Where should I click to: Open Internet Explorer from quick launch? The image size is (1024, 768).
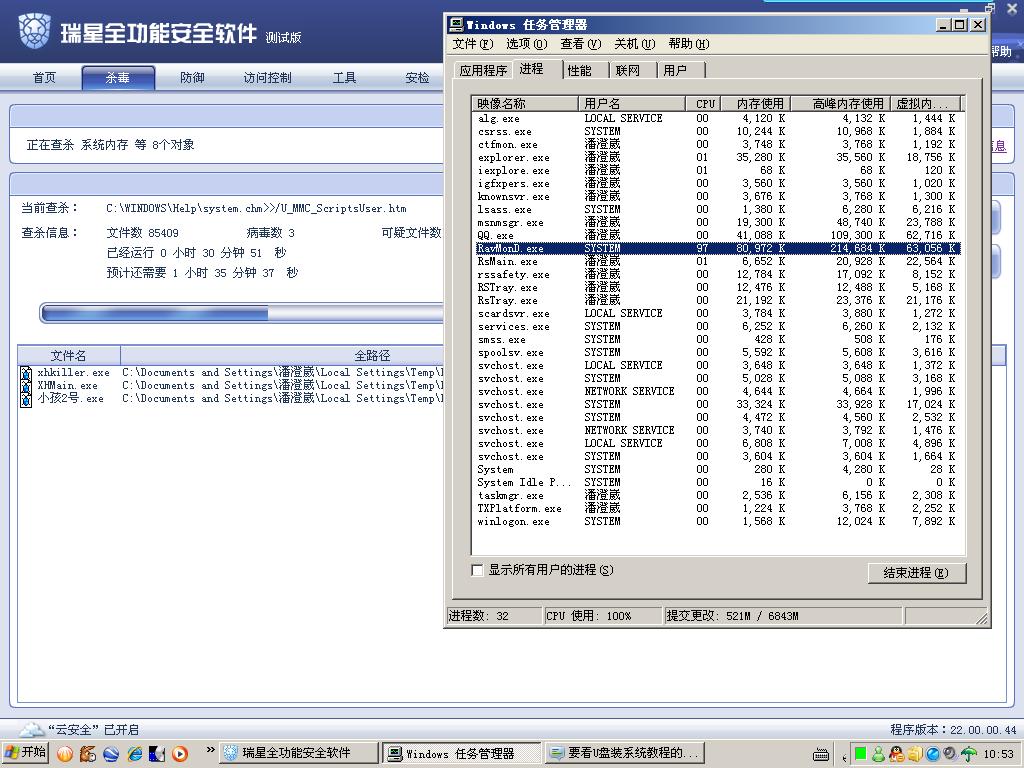135,754
